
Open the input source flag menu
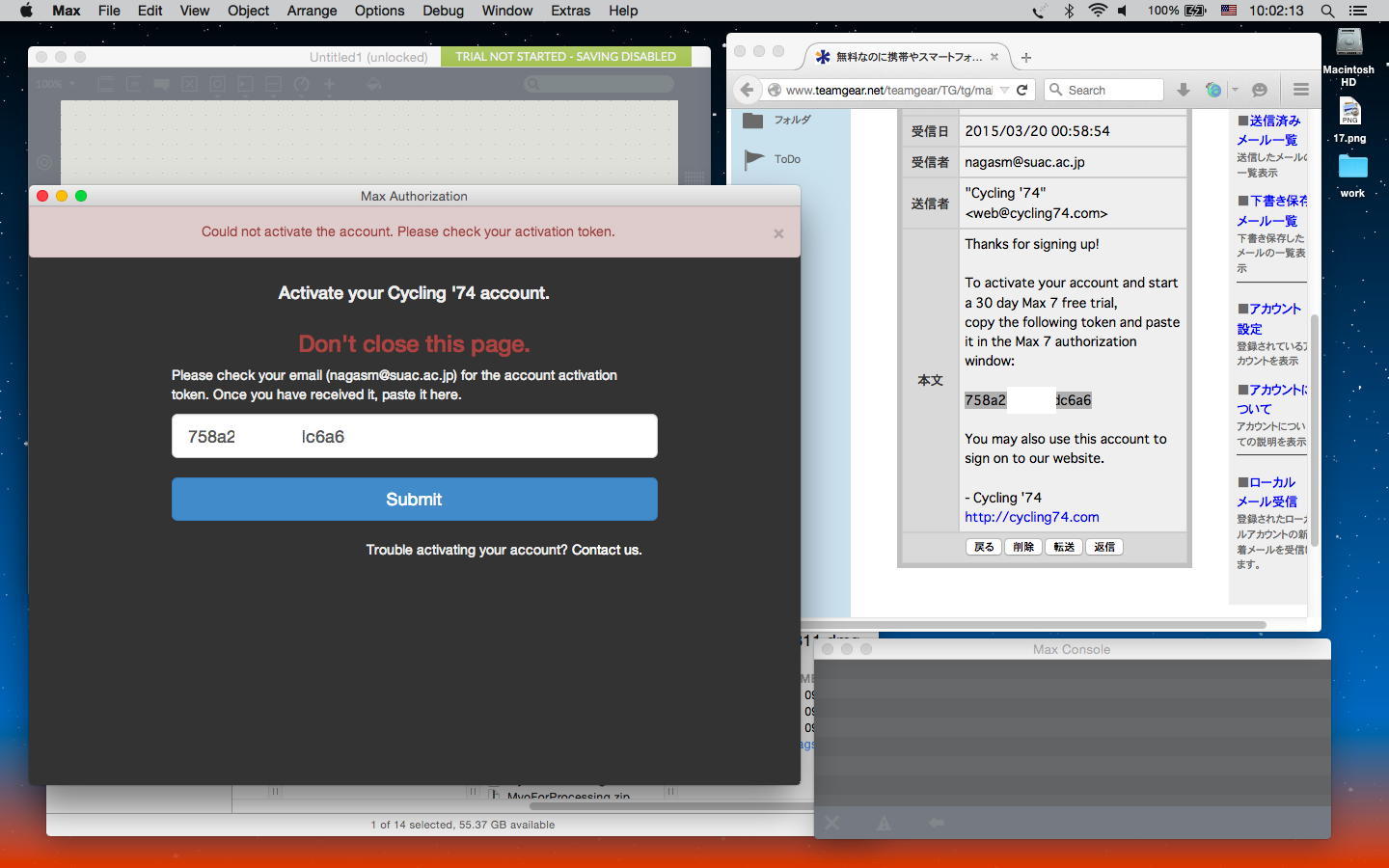tap(1229, 11)
